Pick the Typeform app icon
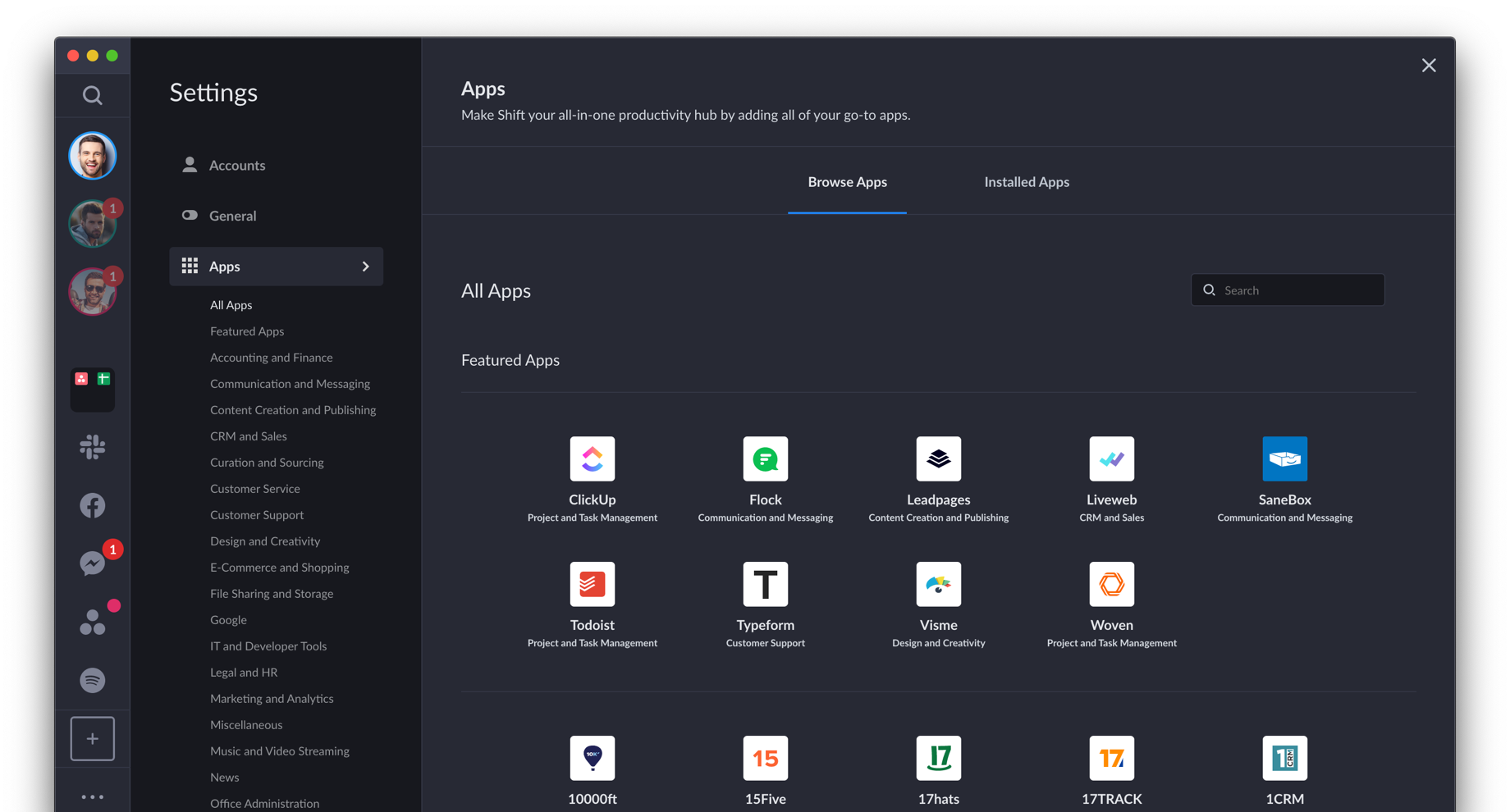The height and width of the screenshot is (812, 1510). 765,584
